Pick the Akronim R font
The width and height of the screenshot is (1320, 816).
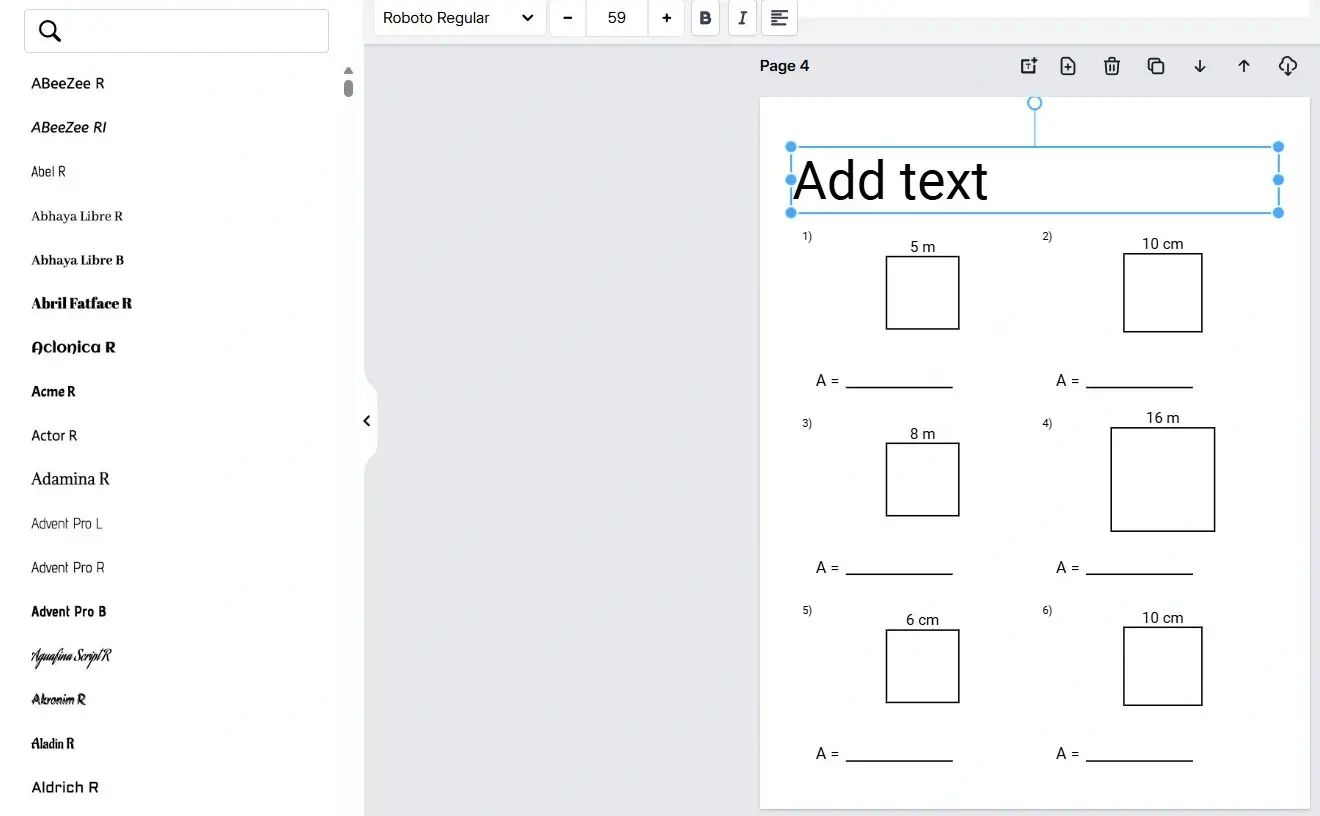coord(59,700)
